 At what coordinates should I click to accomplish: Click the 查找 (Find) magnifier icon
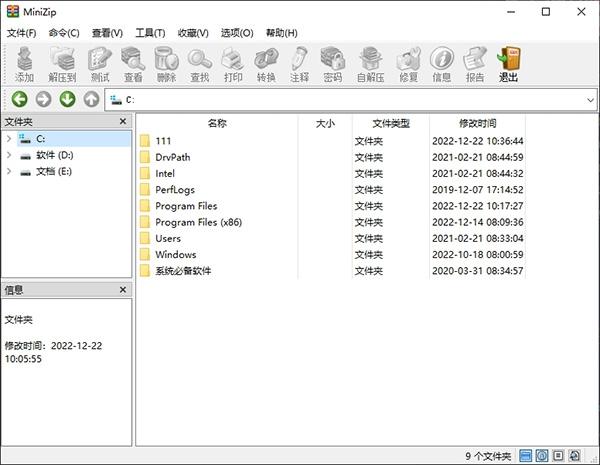200,59
